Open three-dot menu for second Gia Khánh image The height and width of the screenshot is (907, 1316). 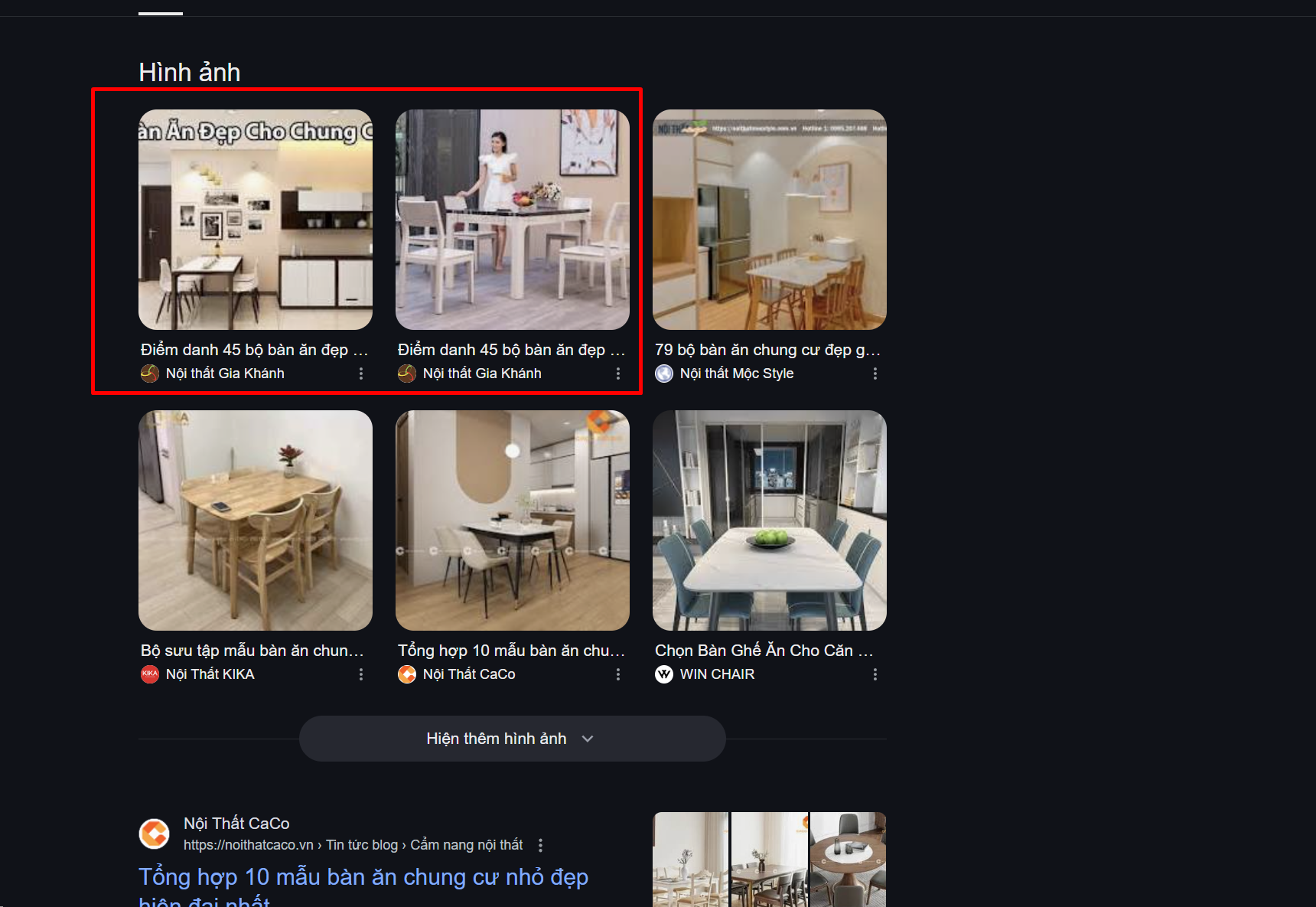(x=618, y=374)
